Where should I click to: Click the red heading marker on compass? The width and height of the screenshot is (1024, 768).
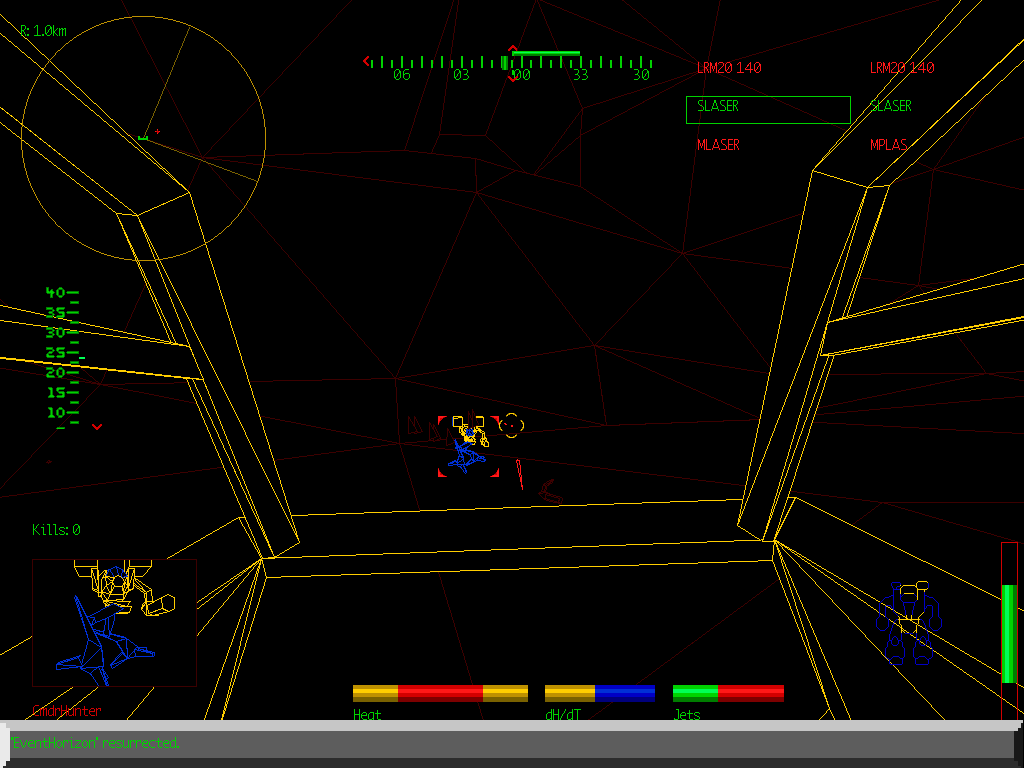[x=513, y=49]
